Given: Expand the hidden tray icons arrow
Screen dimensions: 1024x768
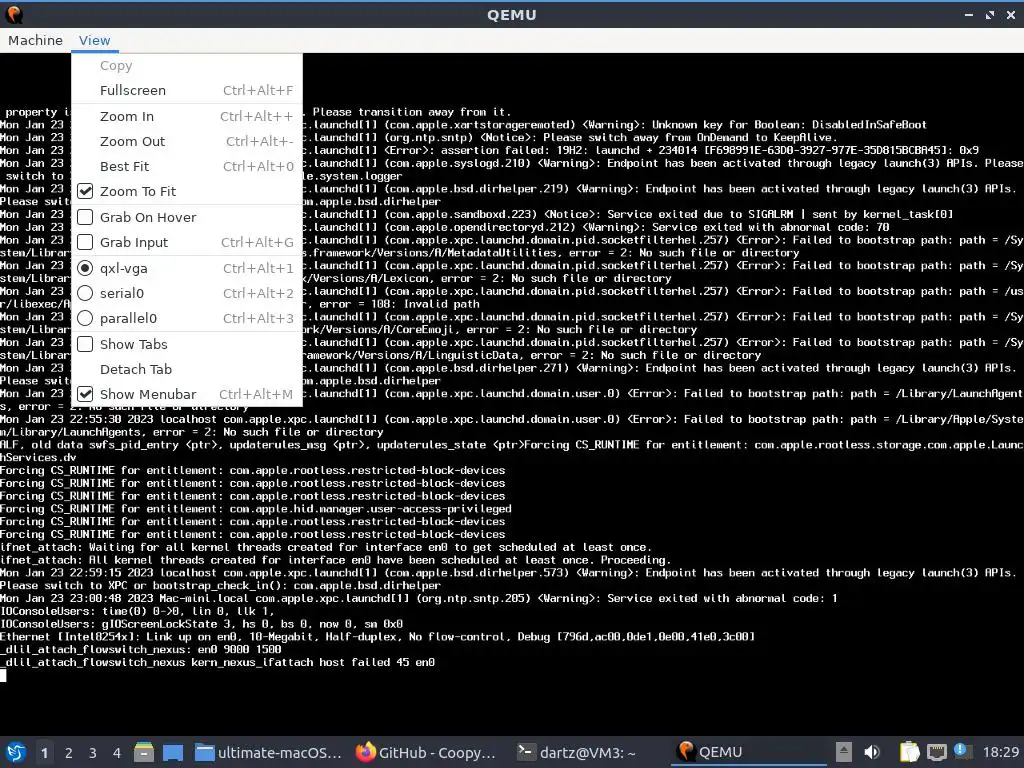Looking at the screenshot, I should pyautogui.click(x=844, y=752).
